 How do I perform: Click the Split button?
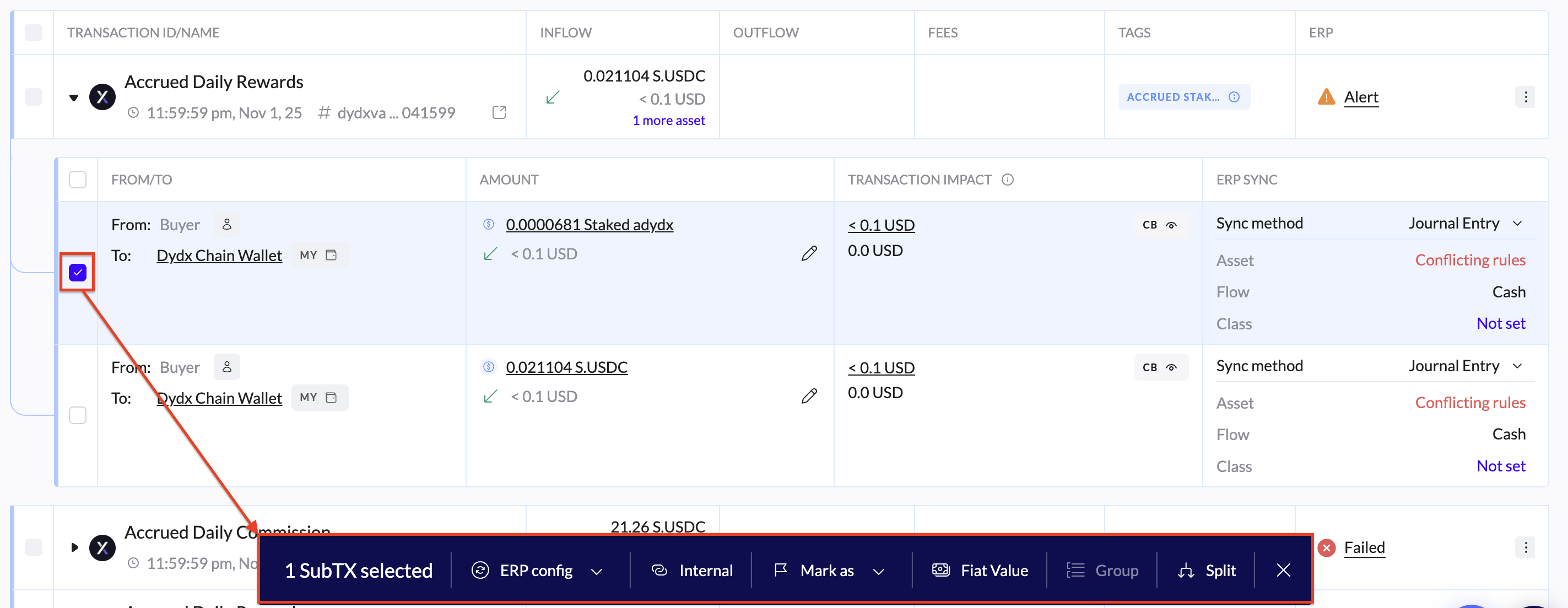pos(1207,570)
